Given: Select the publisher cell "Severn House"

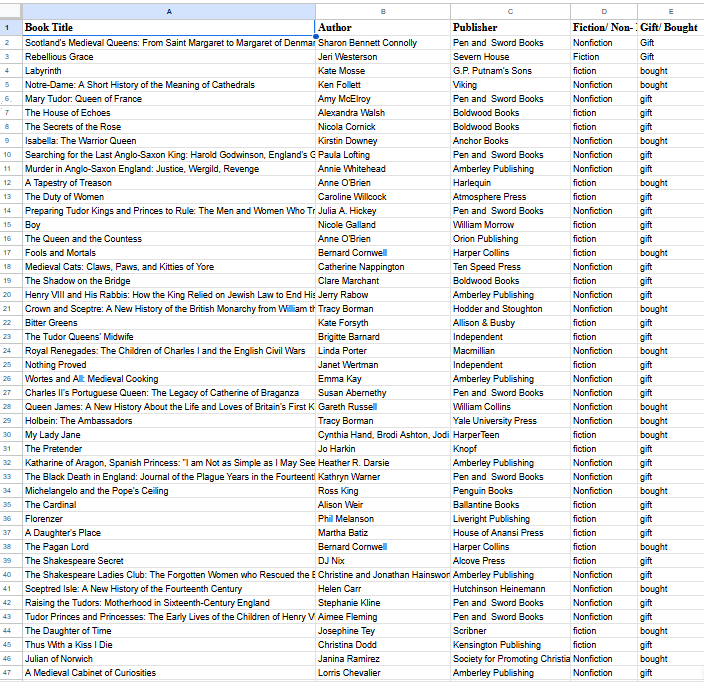Looking at the screenshot, I should coord(510,57).
